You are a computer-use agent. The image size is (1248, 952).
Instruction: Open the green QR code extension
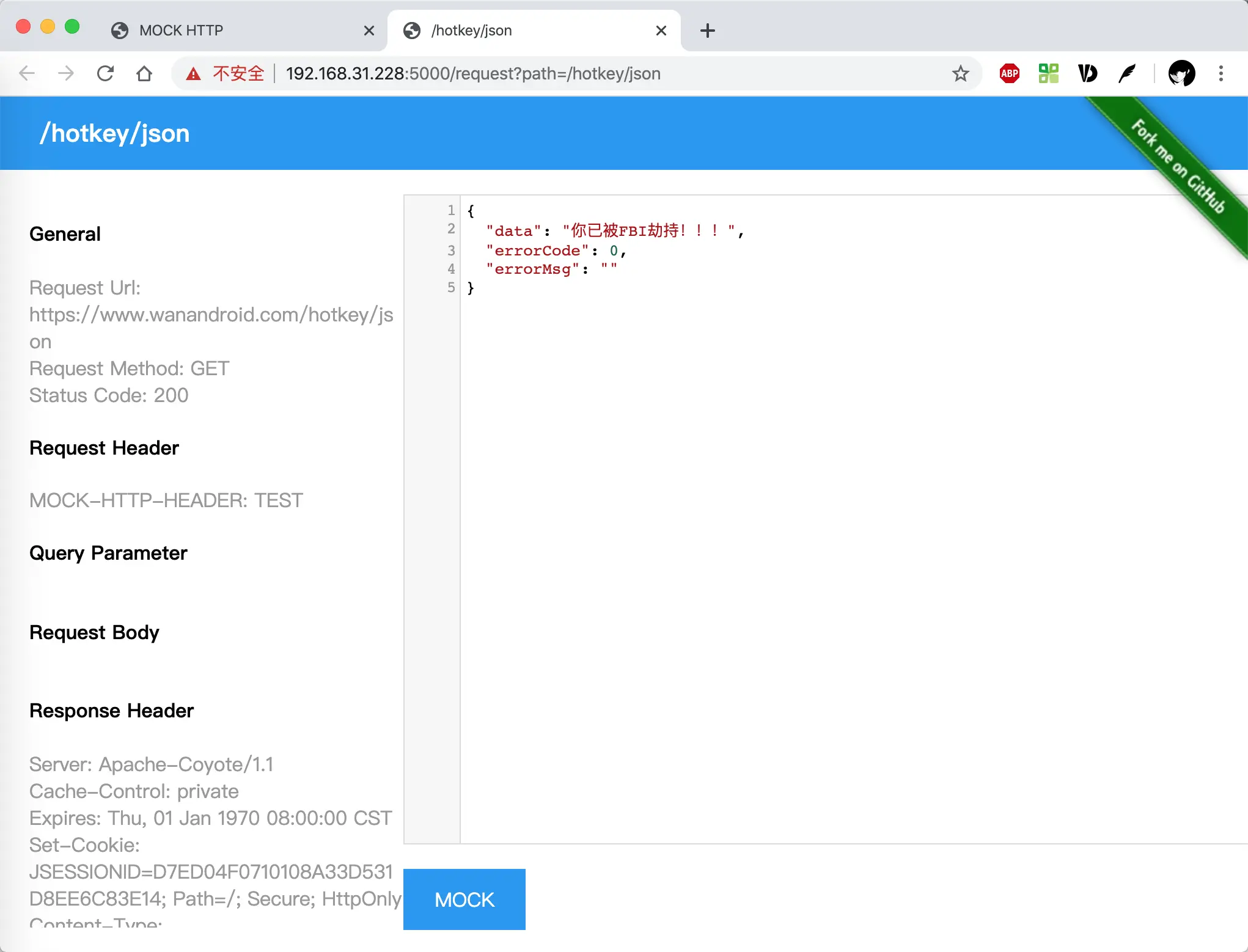click(1048, 74)
